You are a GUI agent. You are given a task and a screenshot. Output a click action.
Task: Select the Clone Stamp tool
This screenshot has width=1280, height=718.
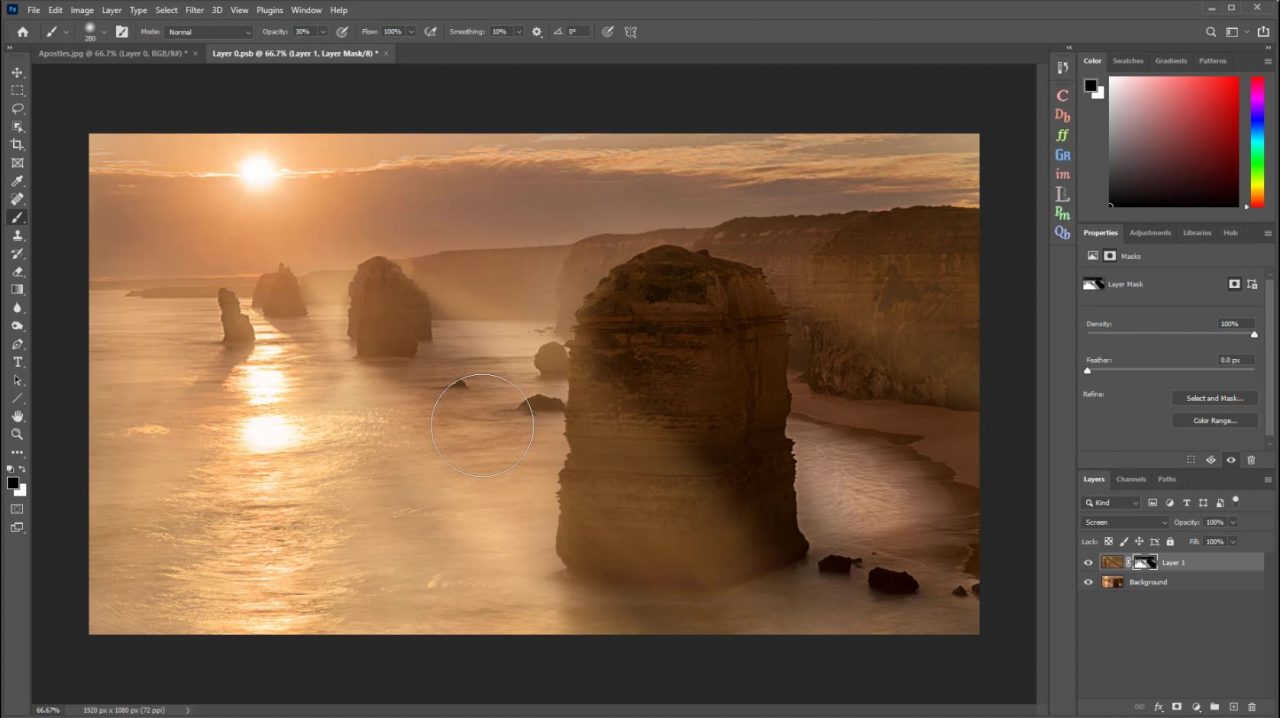[17, 235]
